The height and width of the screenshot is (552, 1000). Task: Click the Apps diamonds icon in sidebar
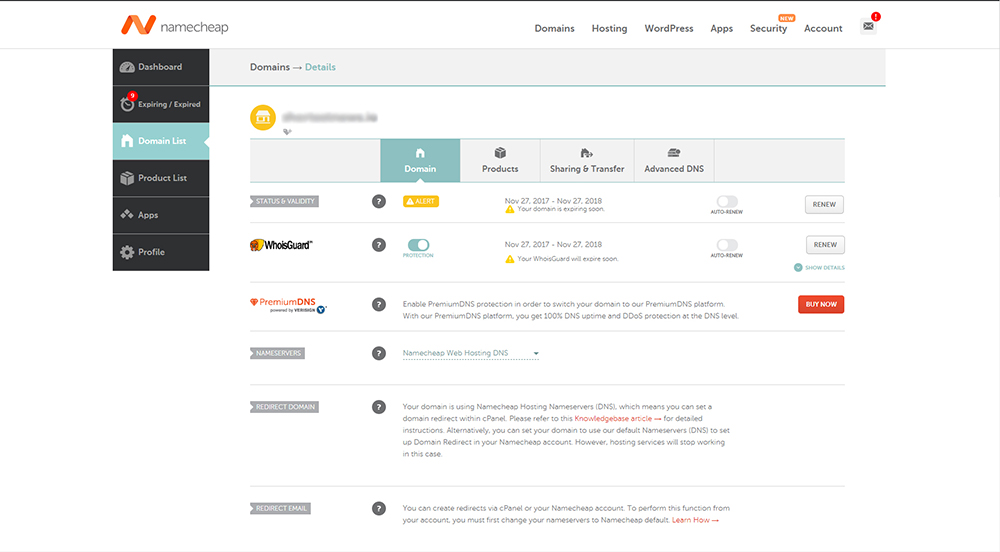pos(127,214)
